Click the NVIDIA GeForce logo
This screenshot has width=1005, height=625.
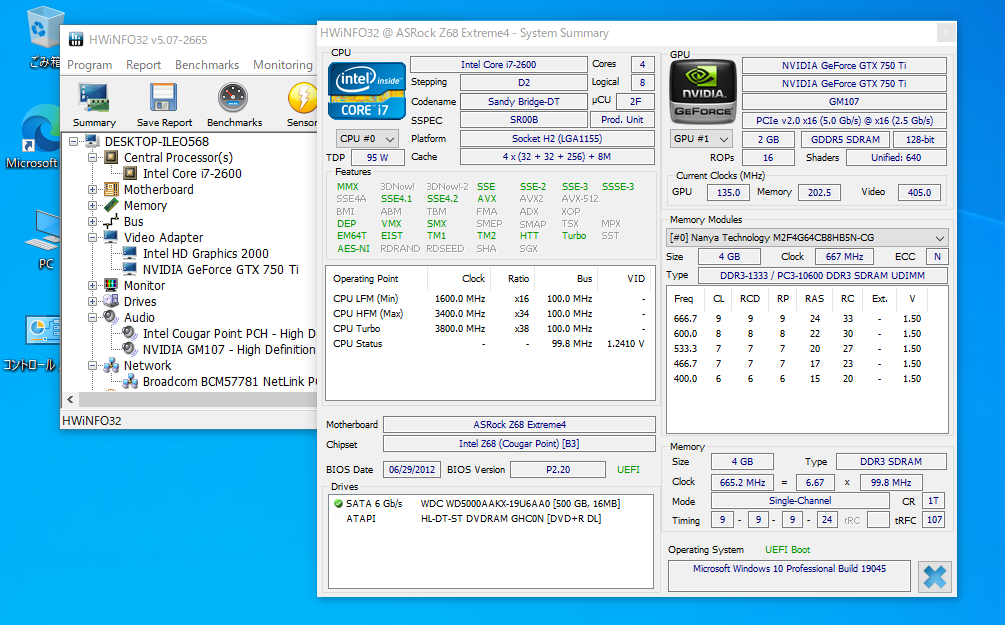click(x=701, y=92)
